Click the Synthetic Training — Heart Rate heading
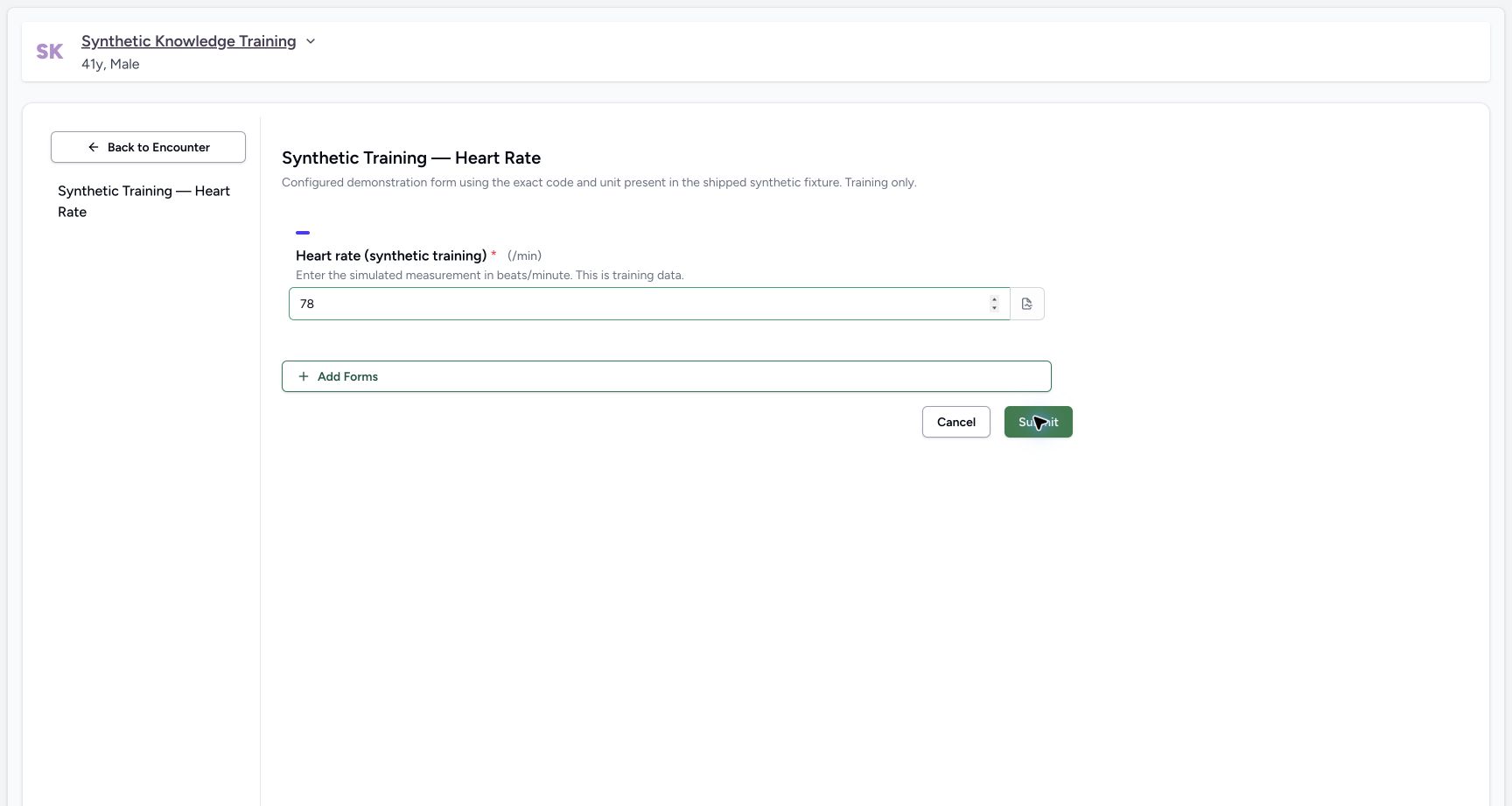The image size is (1512, 806). click(x=411, y=158)
